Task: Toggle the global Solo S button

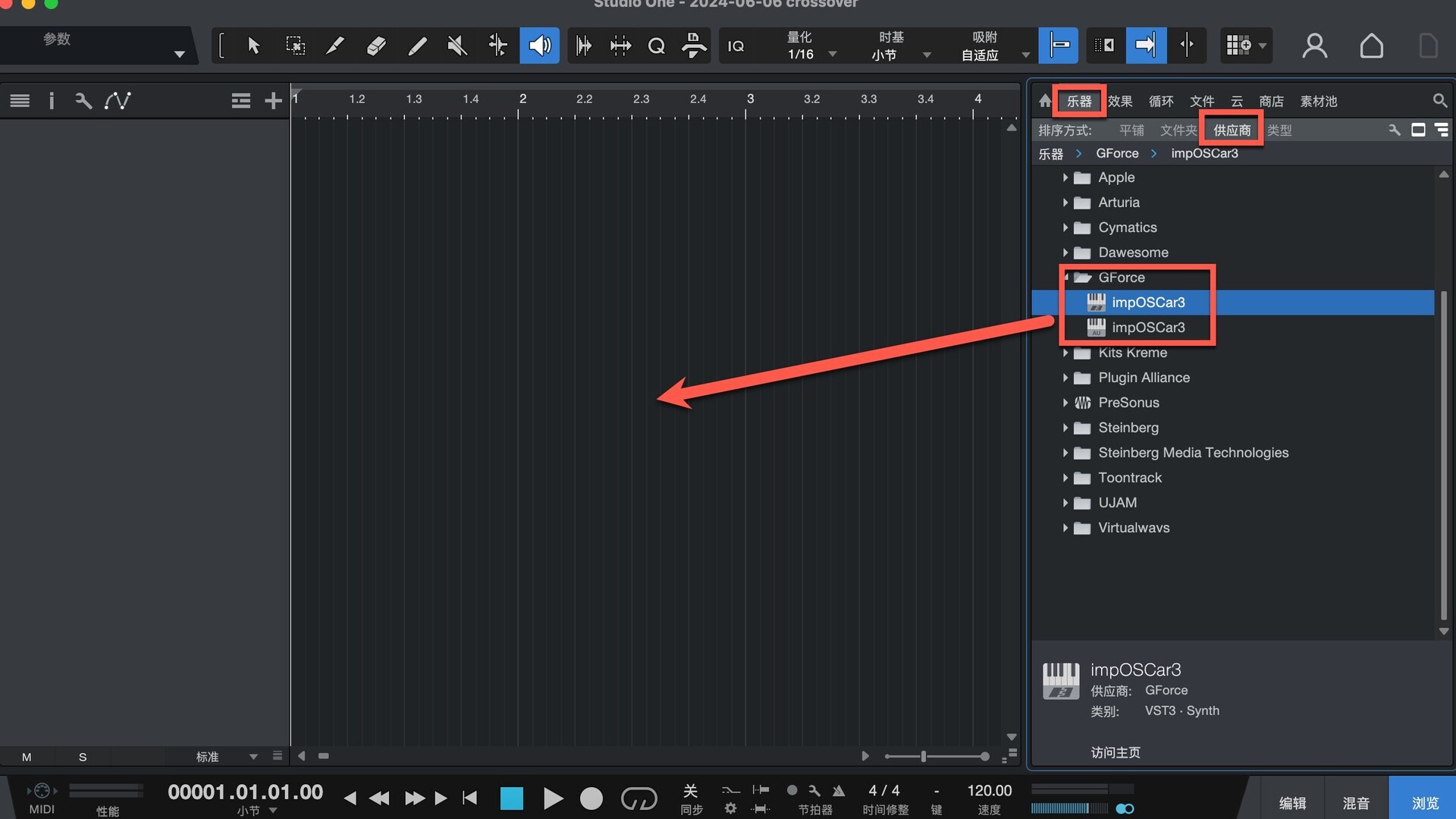Action: 83,757
